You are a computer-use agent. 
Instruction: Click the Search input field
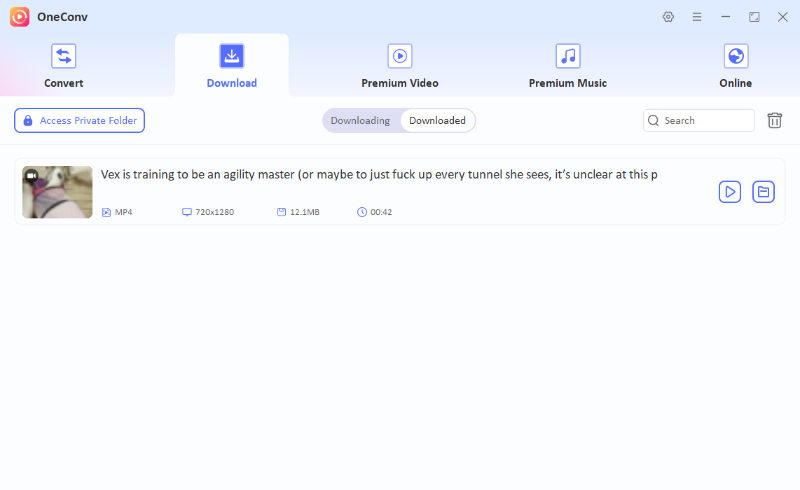point(705,120)
